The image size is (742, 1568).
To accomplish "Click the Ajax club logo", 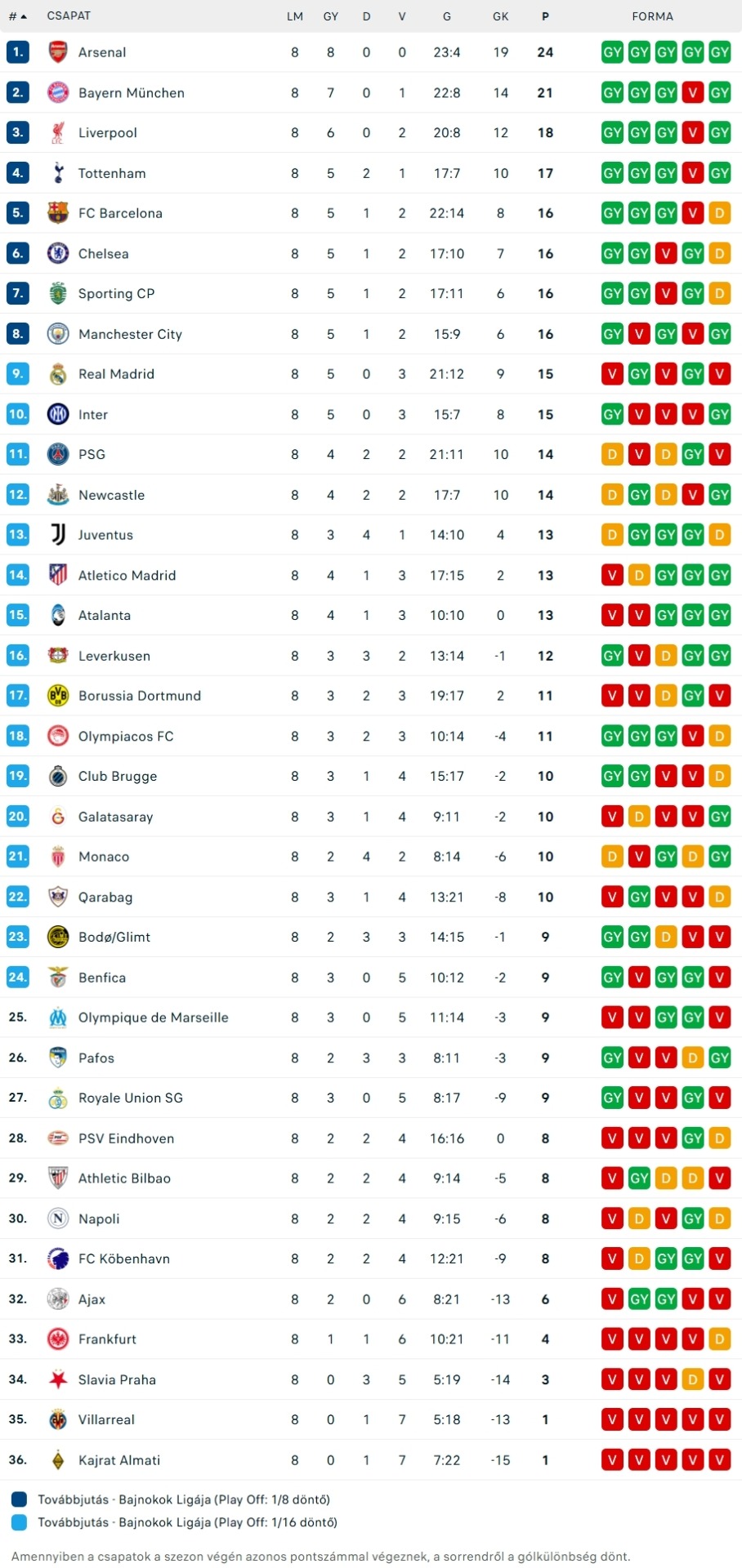I will [58, 1299].
